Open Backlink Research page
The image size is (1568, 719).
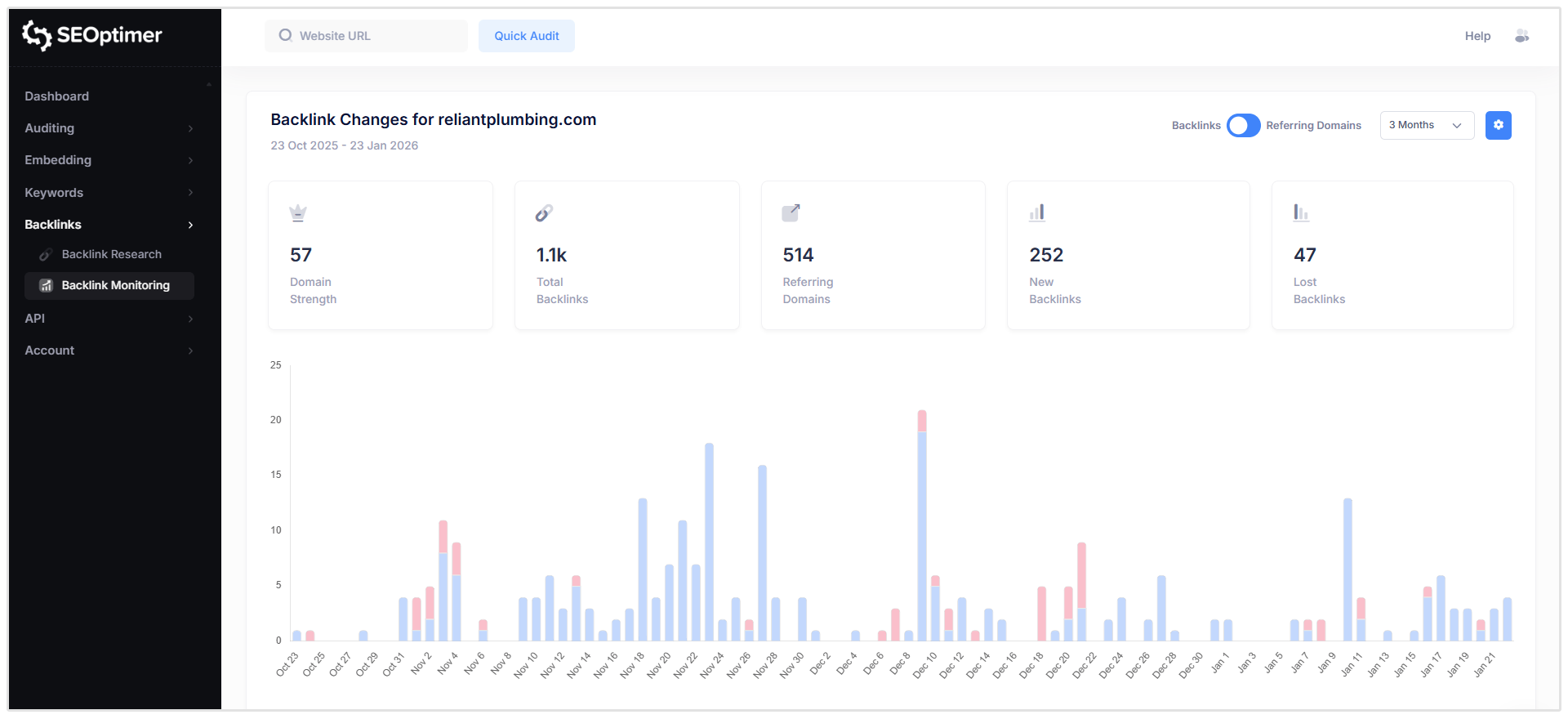pyautogui.click(x=111, y=254)
